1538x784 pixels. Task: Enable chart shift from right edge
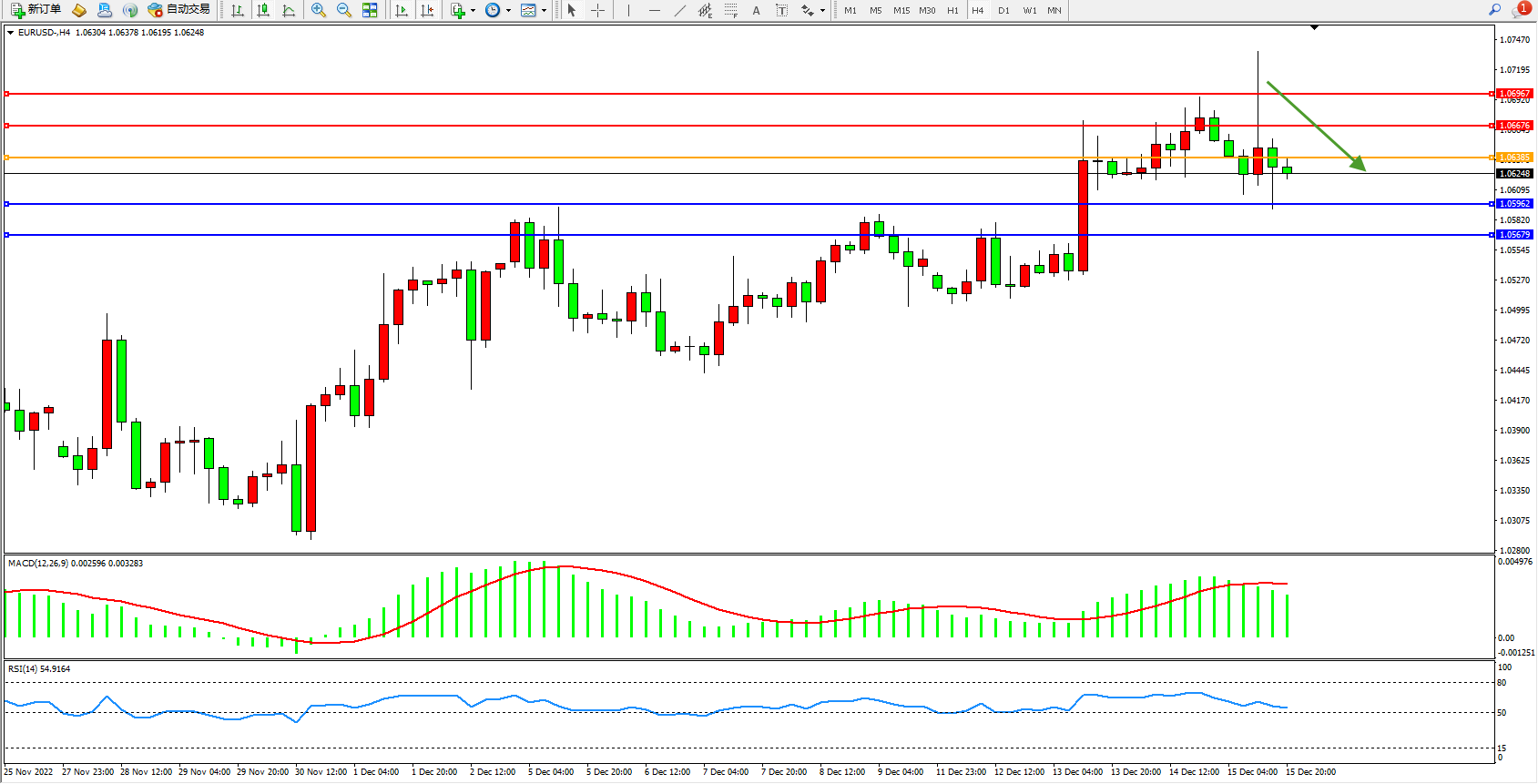[426, 10]
